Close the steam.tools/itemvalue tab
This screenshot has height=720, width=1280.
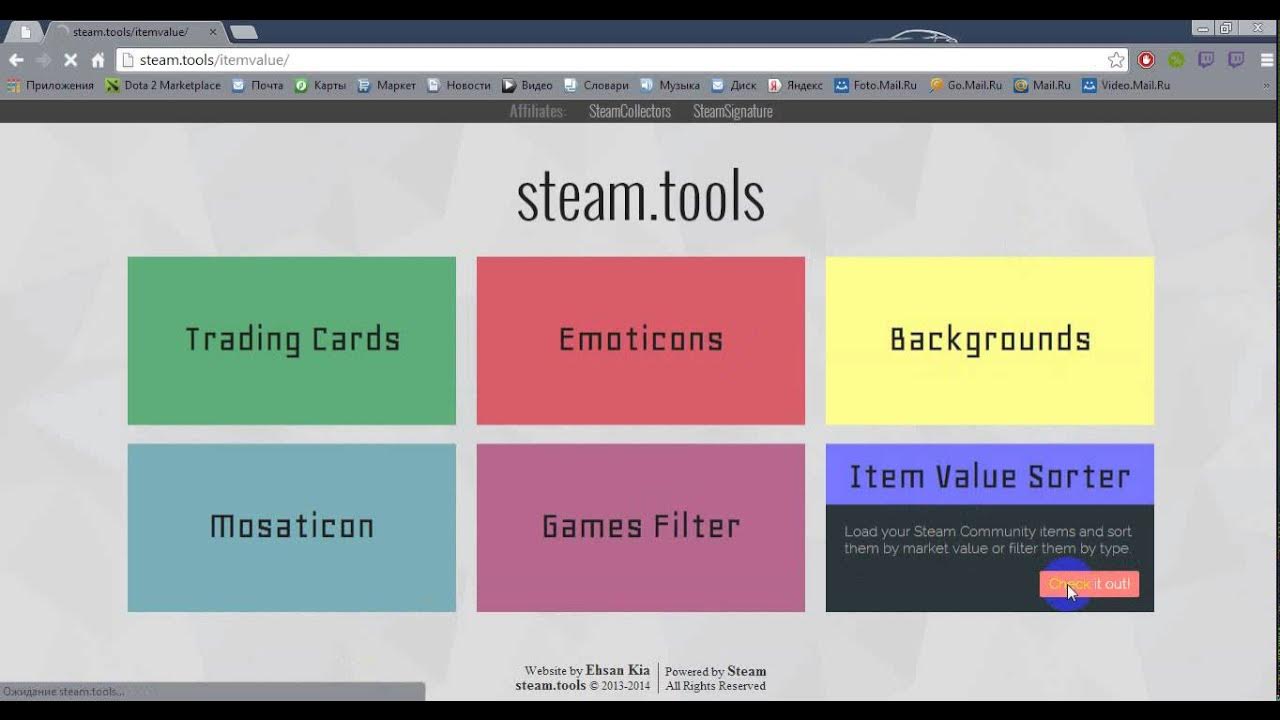[x=212, y=32]
